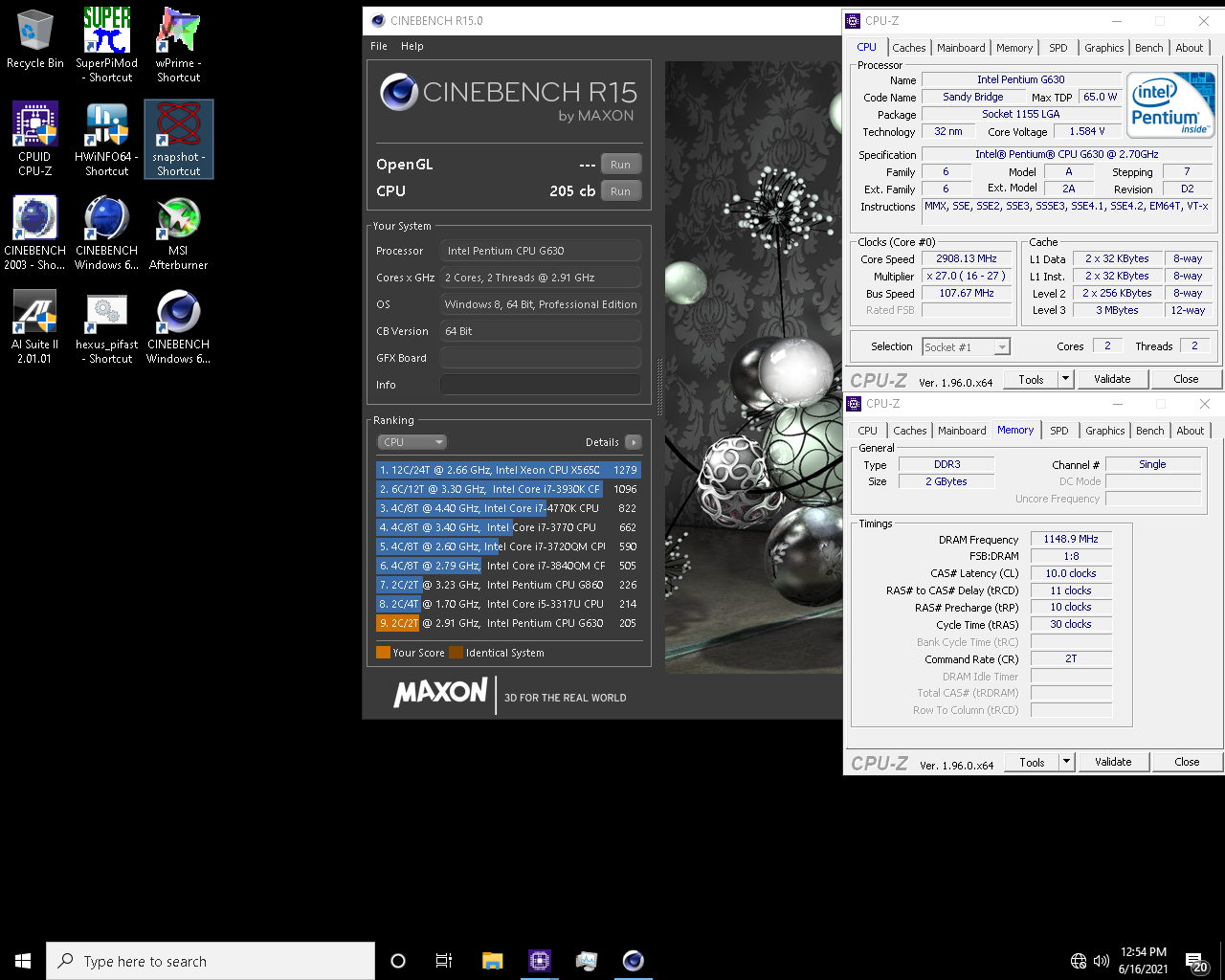Select the CPUID CPU-Z desktop icon
Screen dimensions: 1225x980
34,139
